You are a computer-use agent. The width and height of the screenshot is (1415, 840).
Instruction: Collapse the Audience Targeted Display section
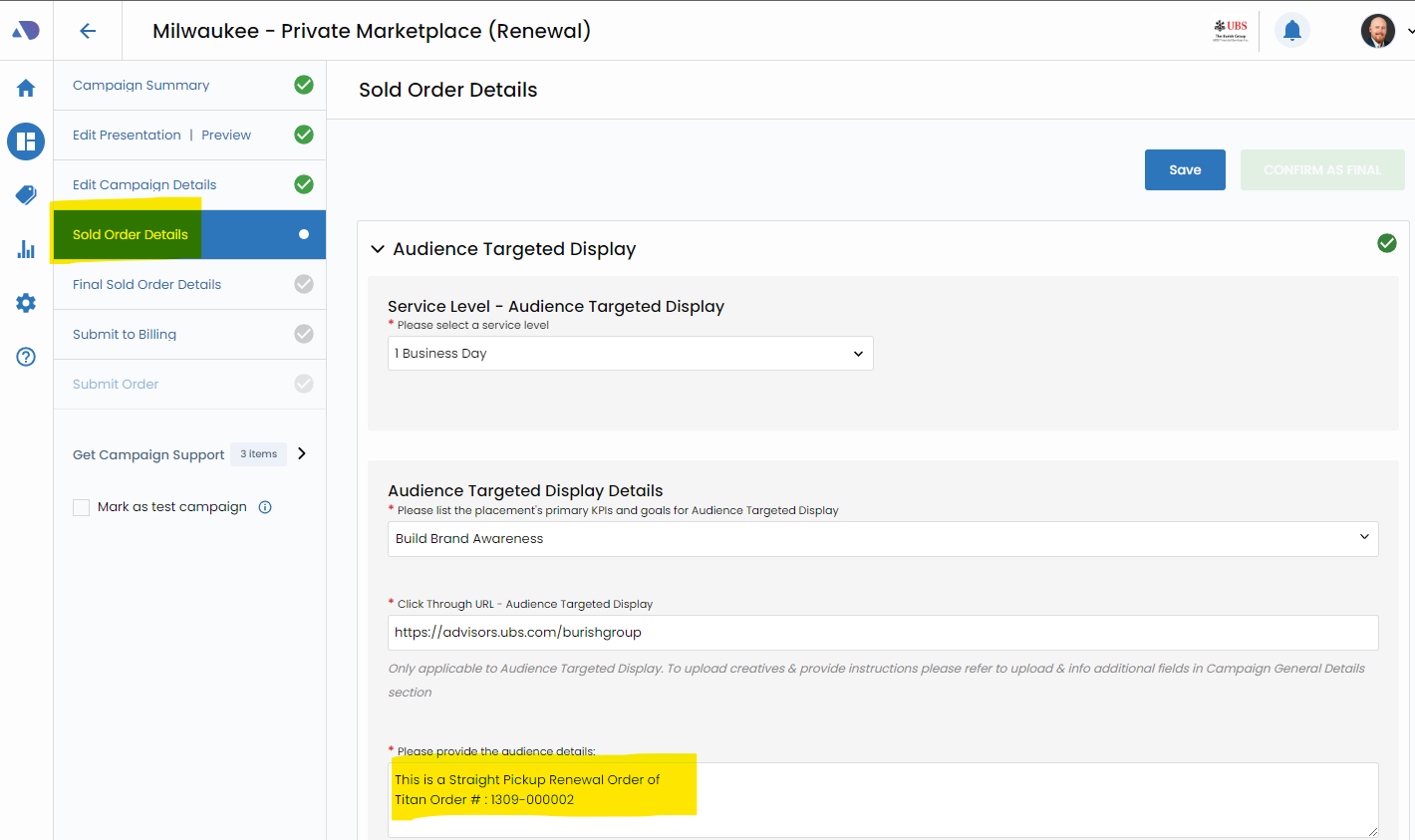[x=378, y=249]
